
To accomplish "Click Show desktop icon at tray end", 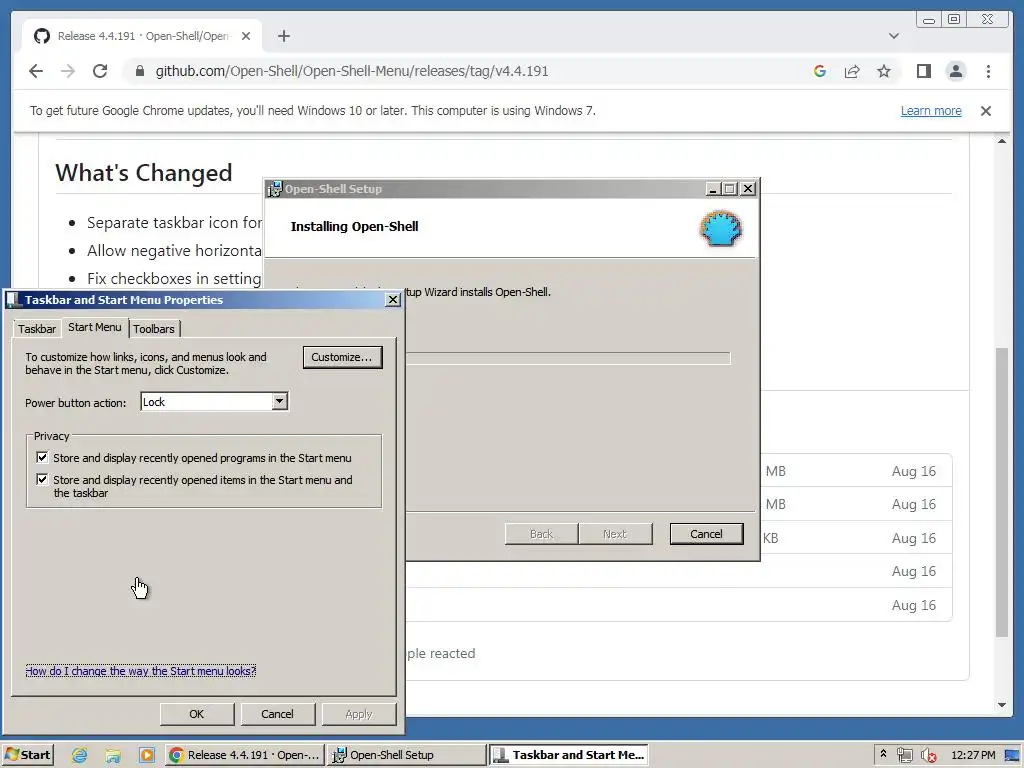I will (1012, 755).
